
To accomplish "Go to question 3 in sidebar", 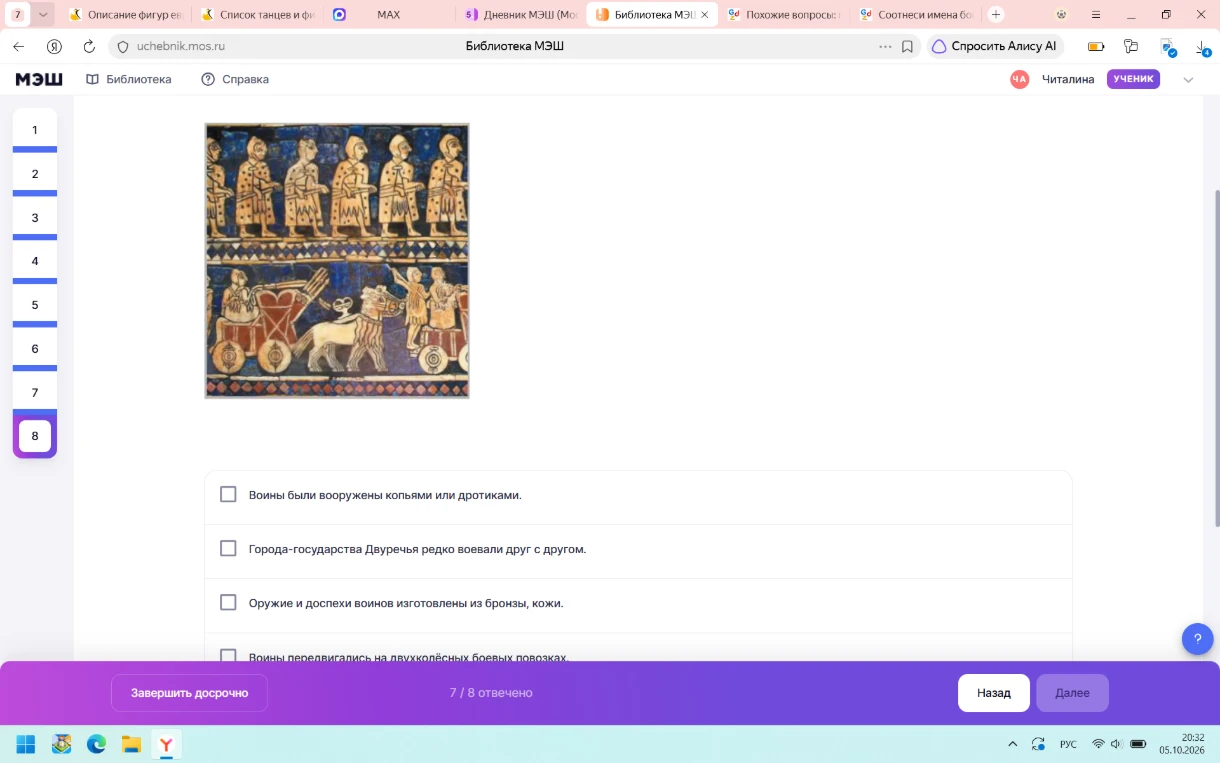I will [35, 217].
